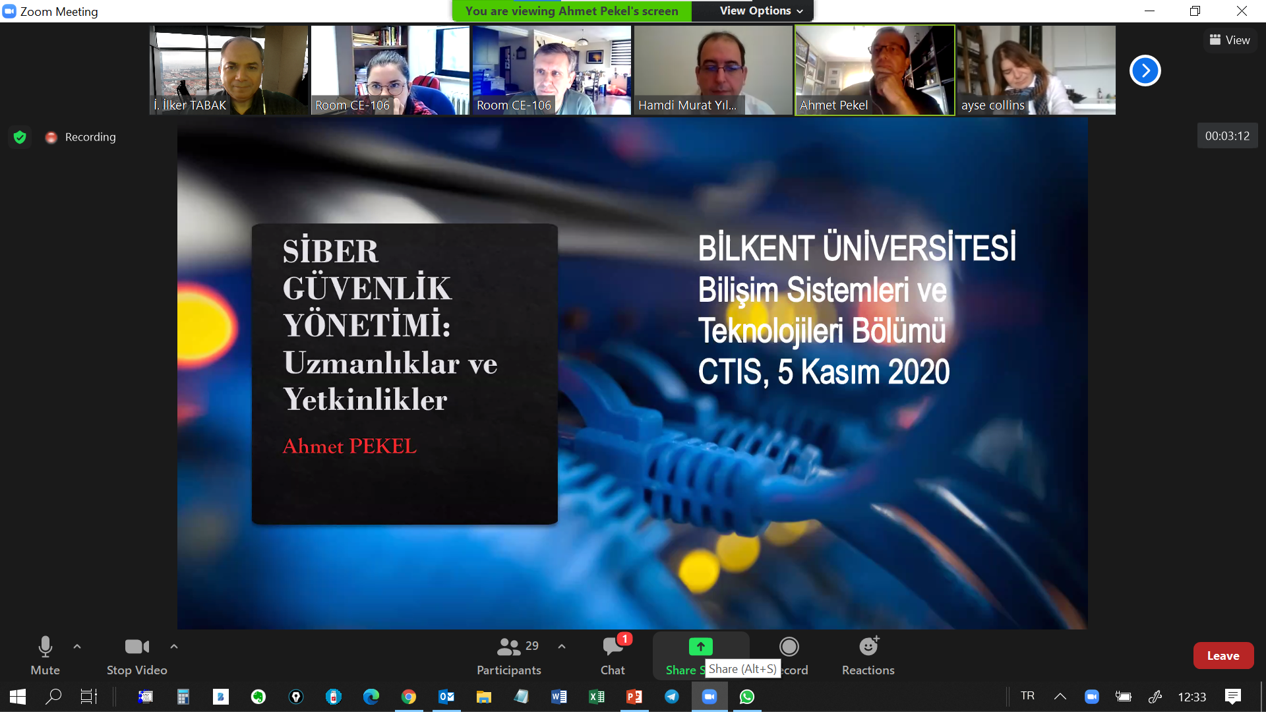Viewport: 1266px width, 712px height.
Task: Click the Record button icon
Action: (789, 647)
